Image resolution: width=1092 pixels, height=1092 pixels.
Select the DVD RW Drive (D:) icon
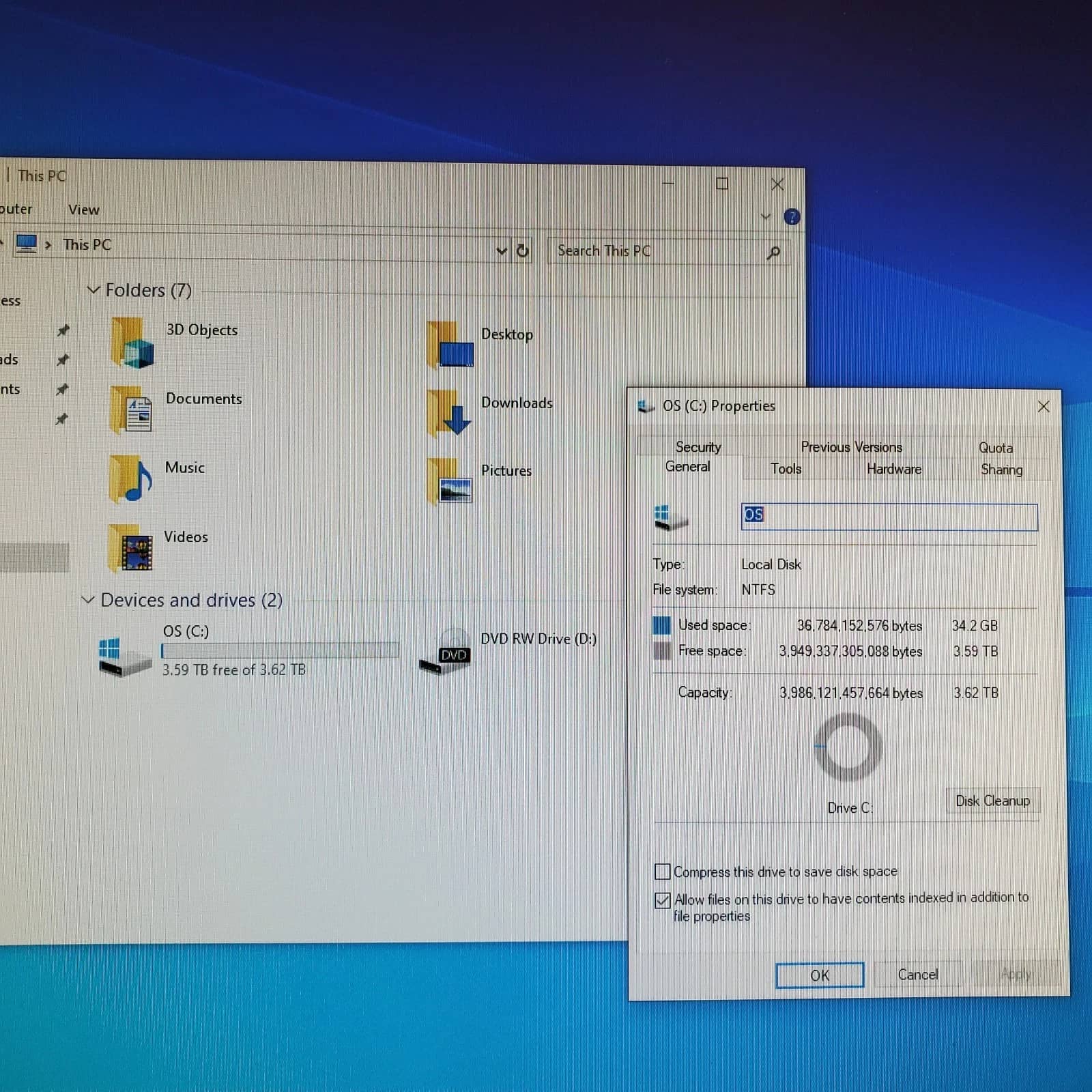(444, 652)
